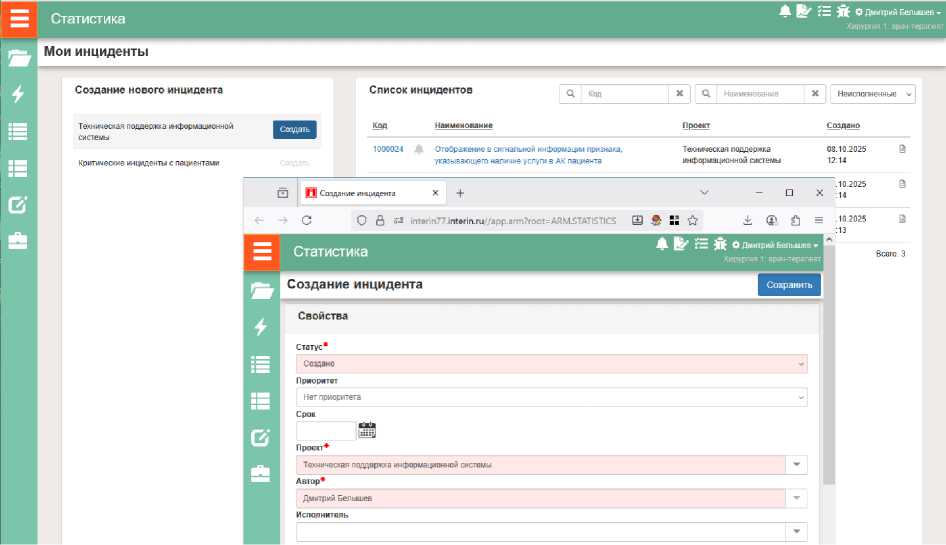Open incident code 1000024 link
946x545 pixels.
(x=388, y=149)
